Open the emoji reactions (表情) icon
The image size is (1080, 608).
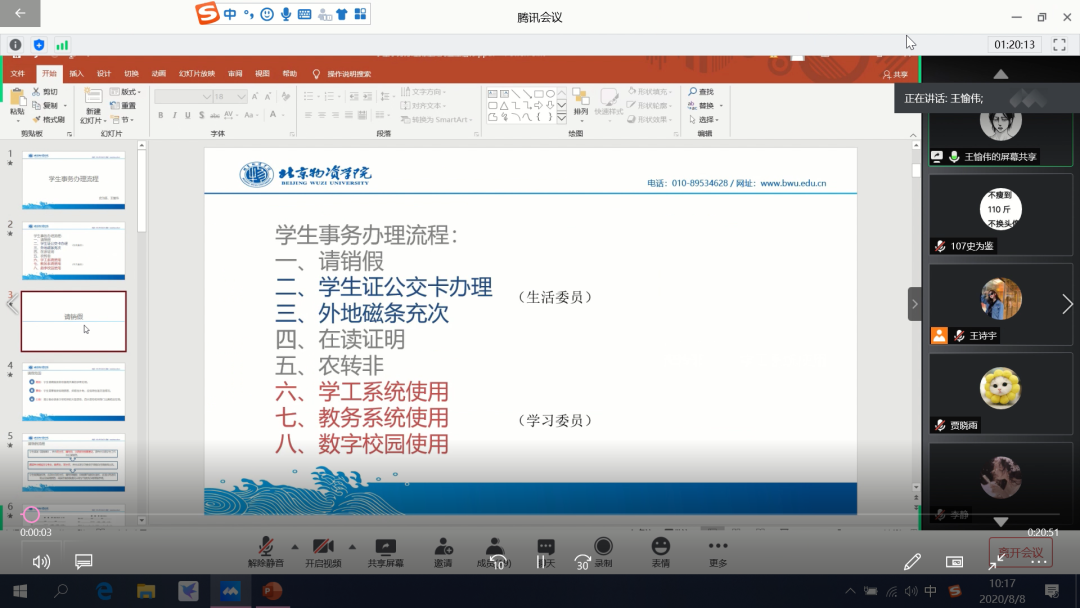[x=660, y=551]
